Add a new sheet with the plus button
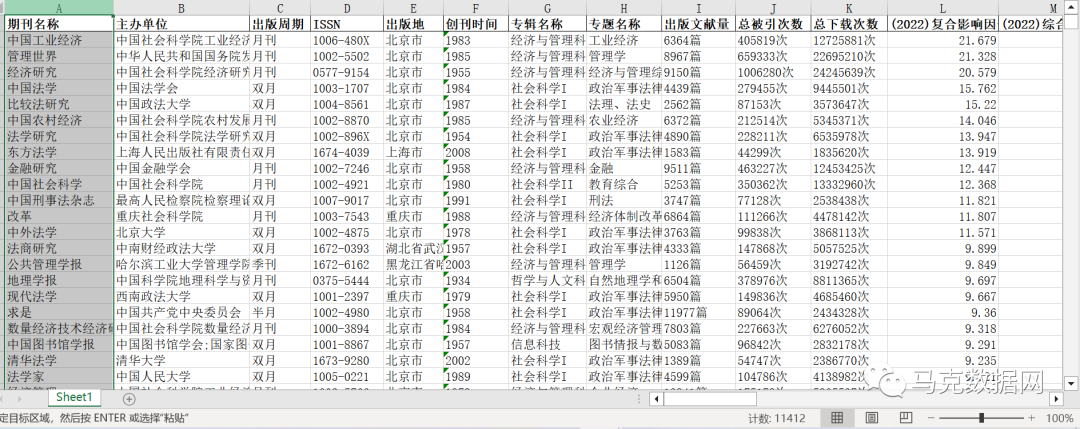The image size is (1080, 429). coord(129,399)
